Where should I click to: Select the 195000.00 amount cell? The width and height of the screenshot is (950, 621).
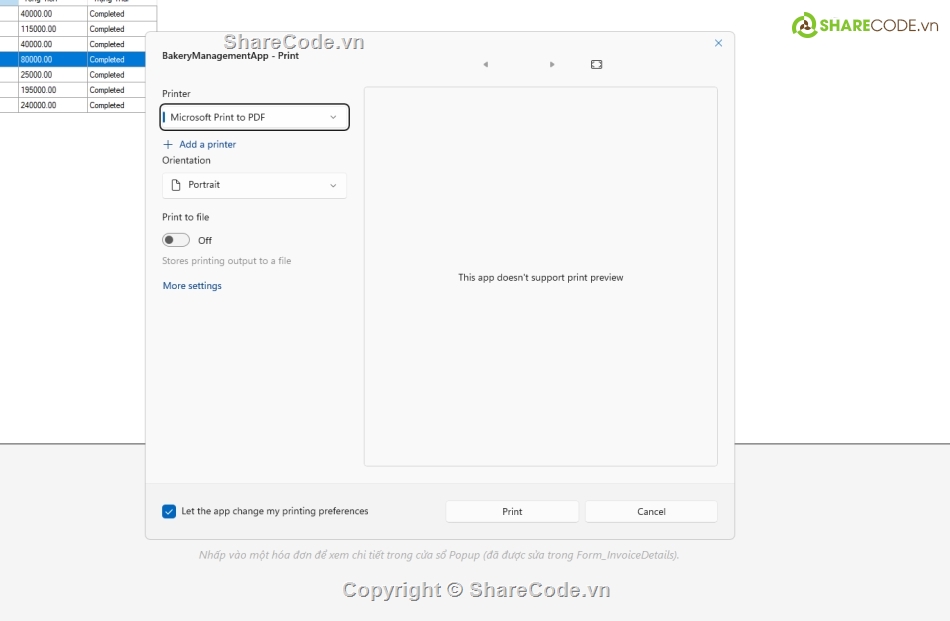[52, 90]
